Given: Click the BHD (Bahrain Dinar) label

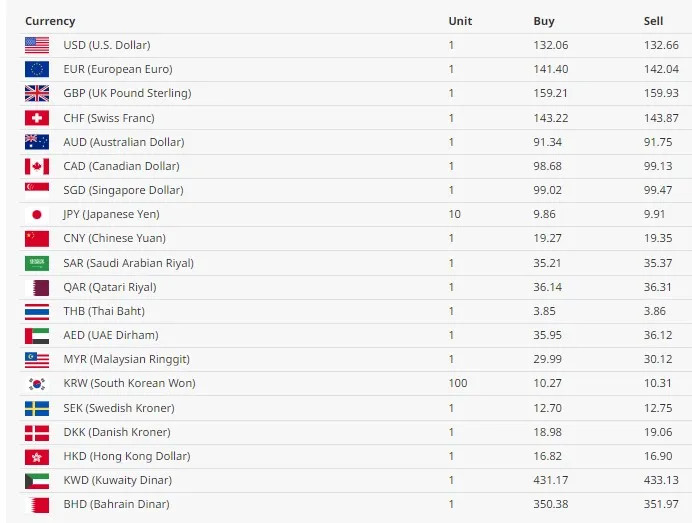Looking at the screenshot, I should (x=117, y=504).
